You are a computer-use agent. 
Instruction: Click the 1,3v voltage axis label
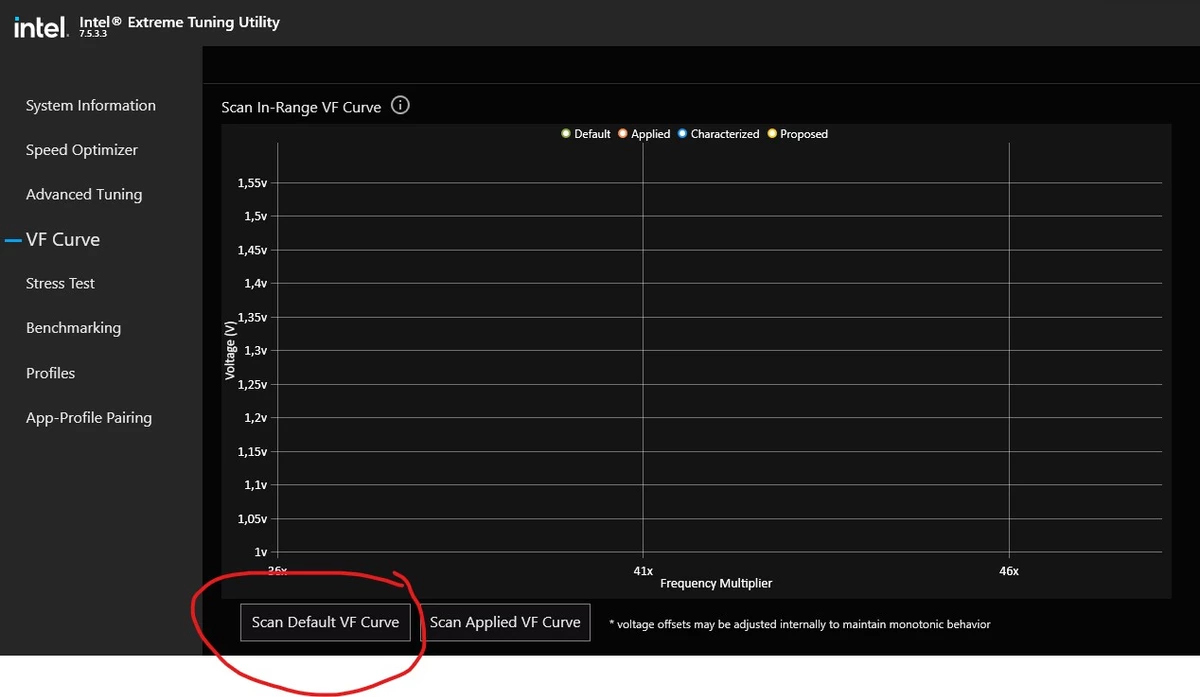pos(255,351)
